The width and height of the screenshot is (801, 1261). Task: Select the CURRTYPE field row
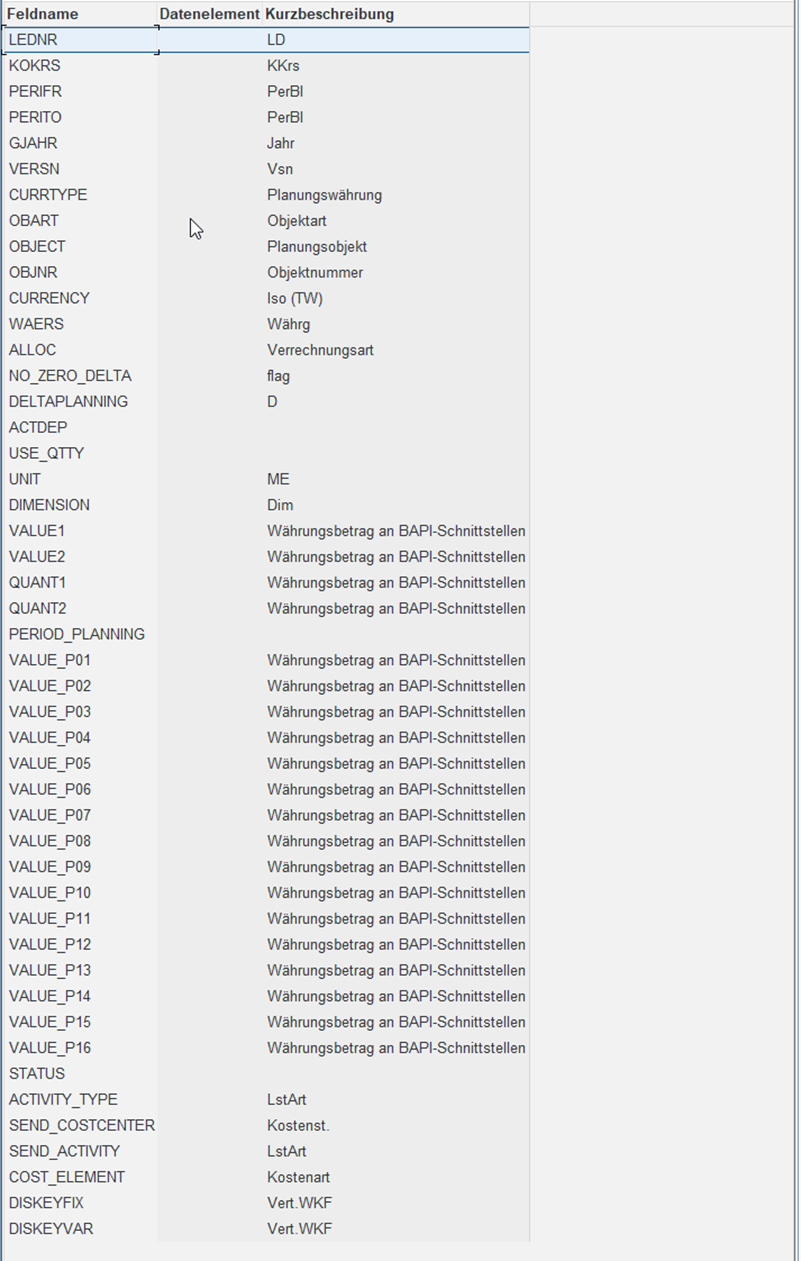coord(266,195)
